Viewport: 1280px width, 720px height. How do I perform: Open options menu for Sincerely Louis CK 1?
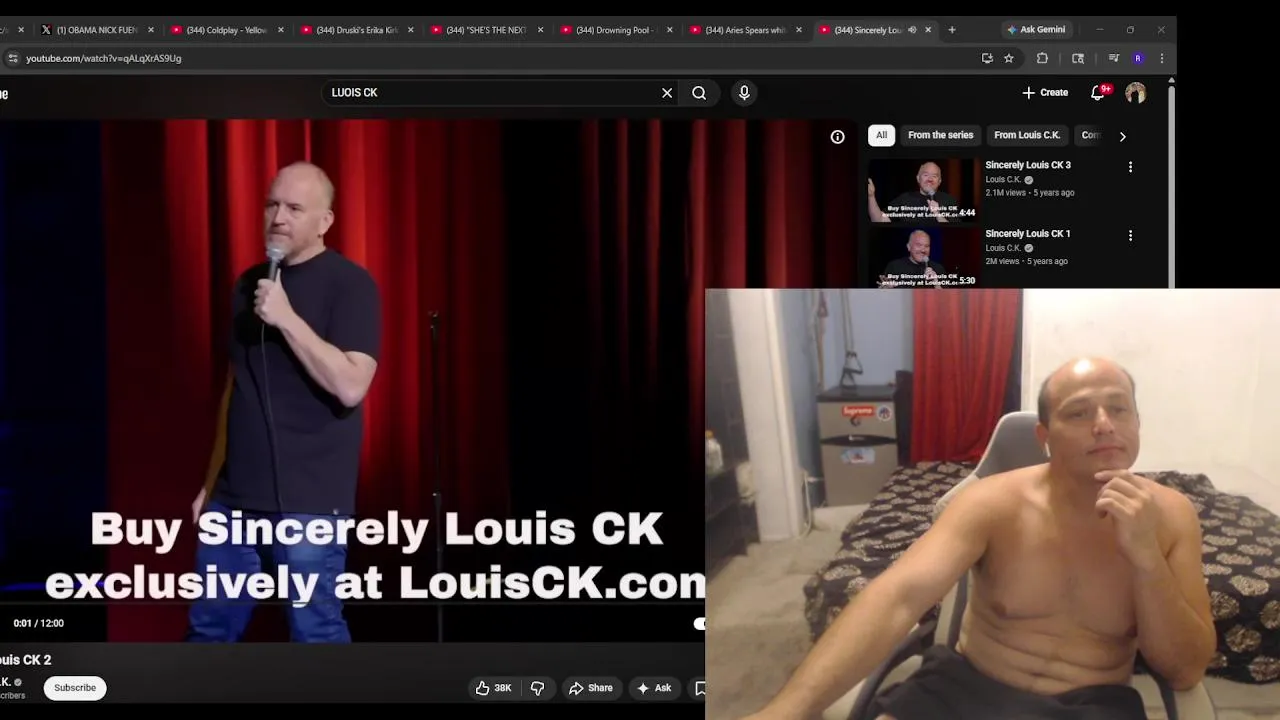coord(1130,236)
